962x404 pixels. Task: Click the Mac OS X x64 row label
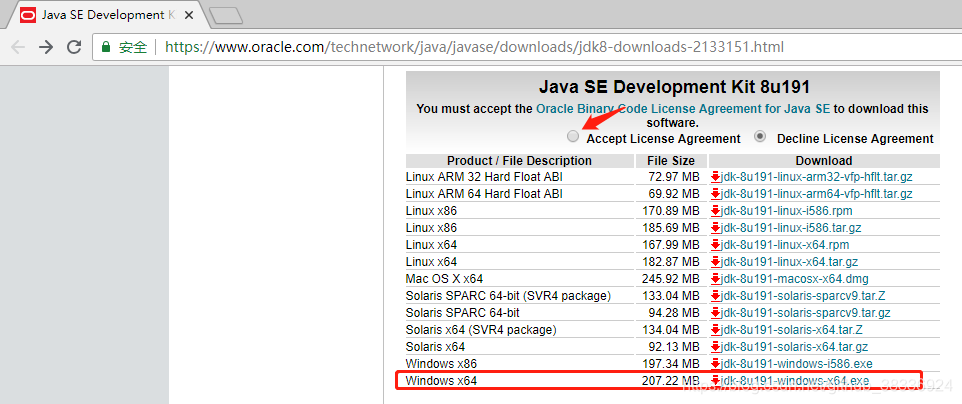click(x=444, y=279)
